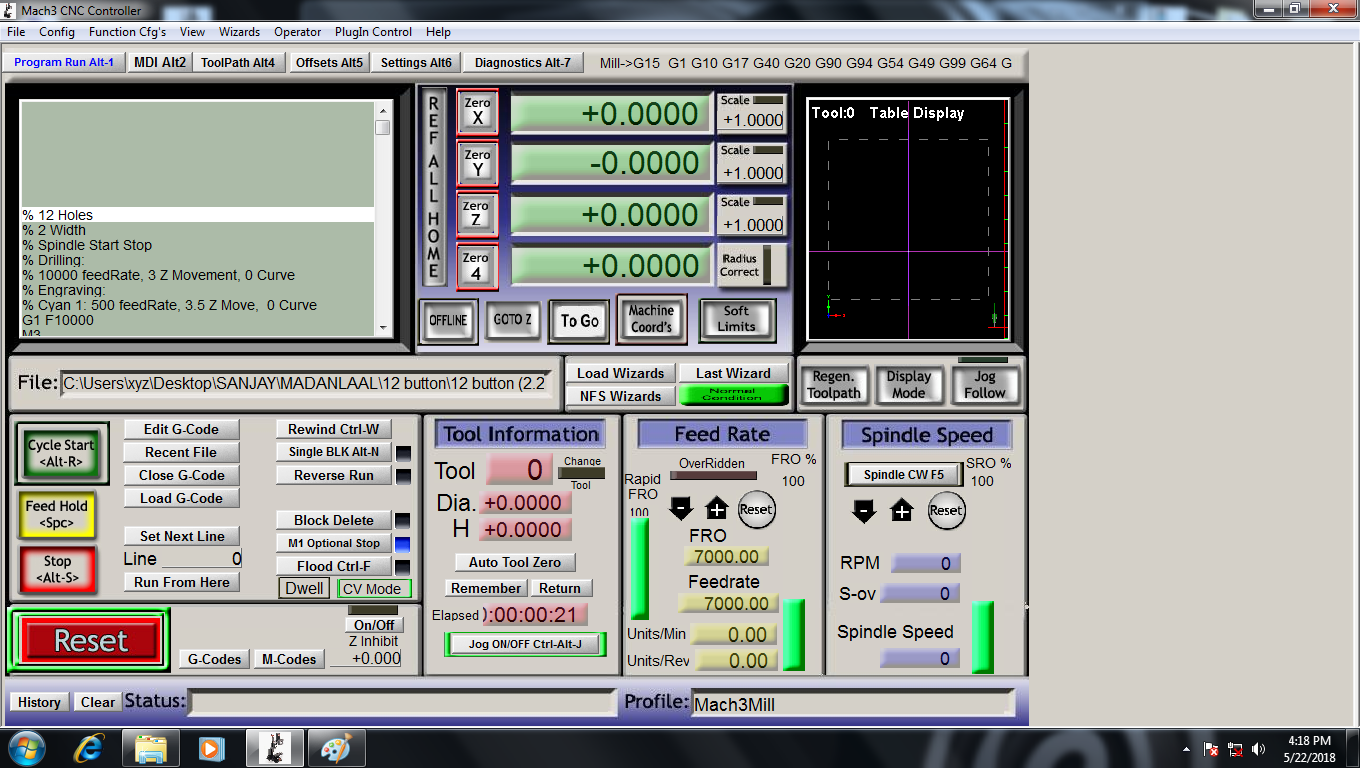This screenshot has height=768, width=1360.
Task: Click Run From Here button
Action: tap(181, 582)
